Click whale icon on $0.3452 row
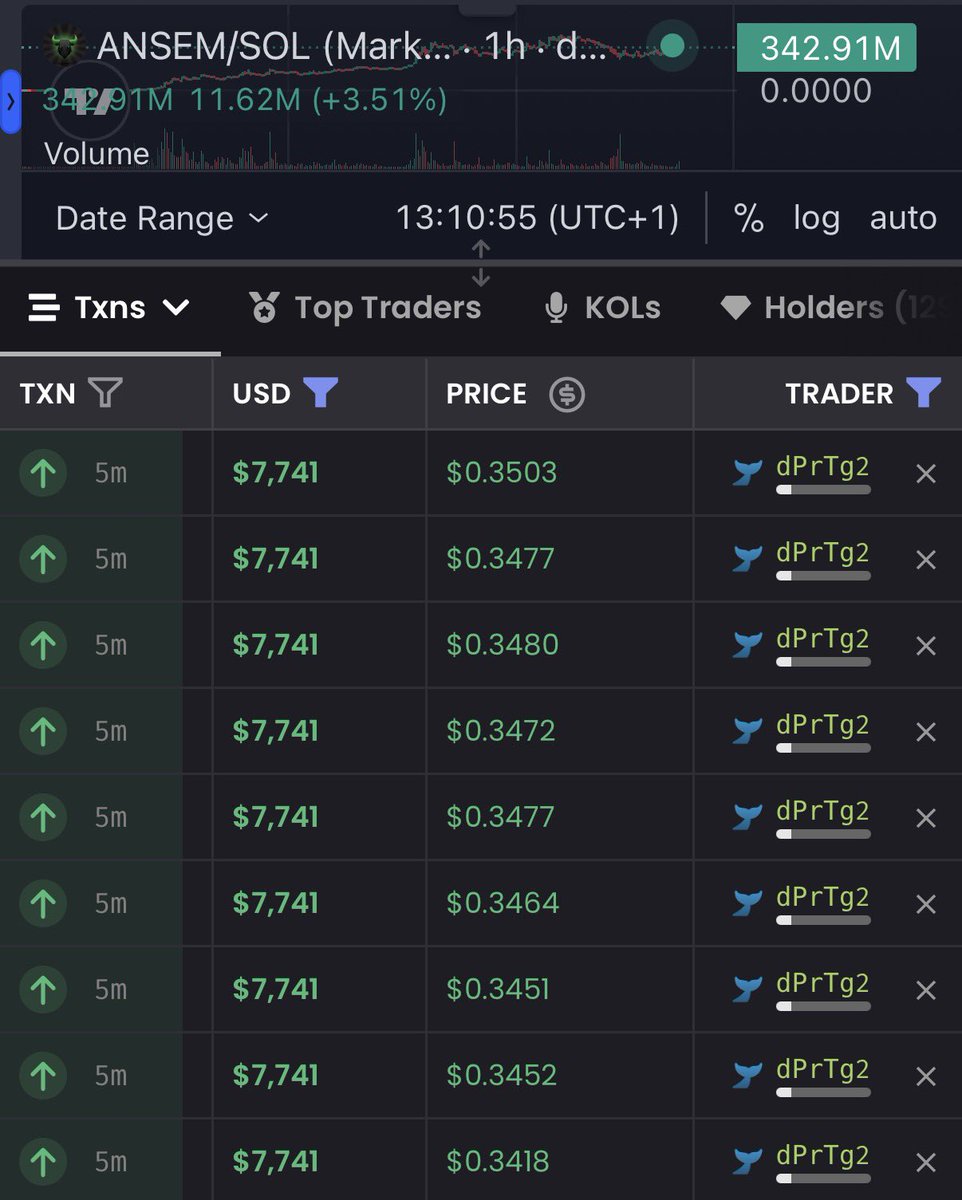The image size is (962, 1200). [x=747, y=1074]
